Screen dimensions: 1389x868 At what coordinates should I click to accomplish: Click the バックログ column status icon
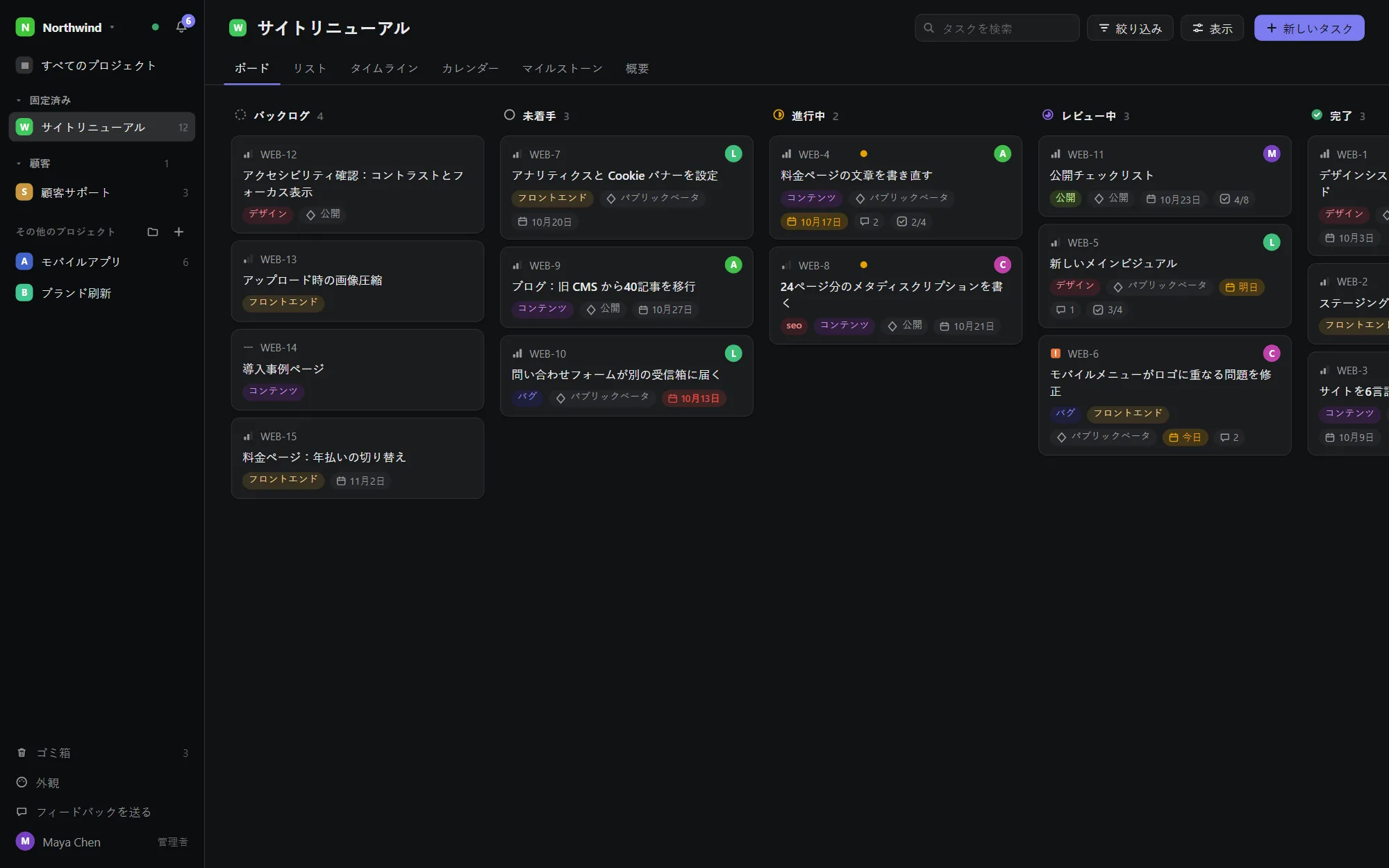tap(240, 115)
